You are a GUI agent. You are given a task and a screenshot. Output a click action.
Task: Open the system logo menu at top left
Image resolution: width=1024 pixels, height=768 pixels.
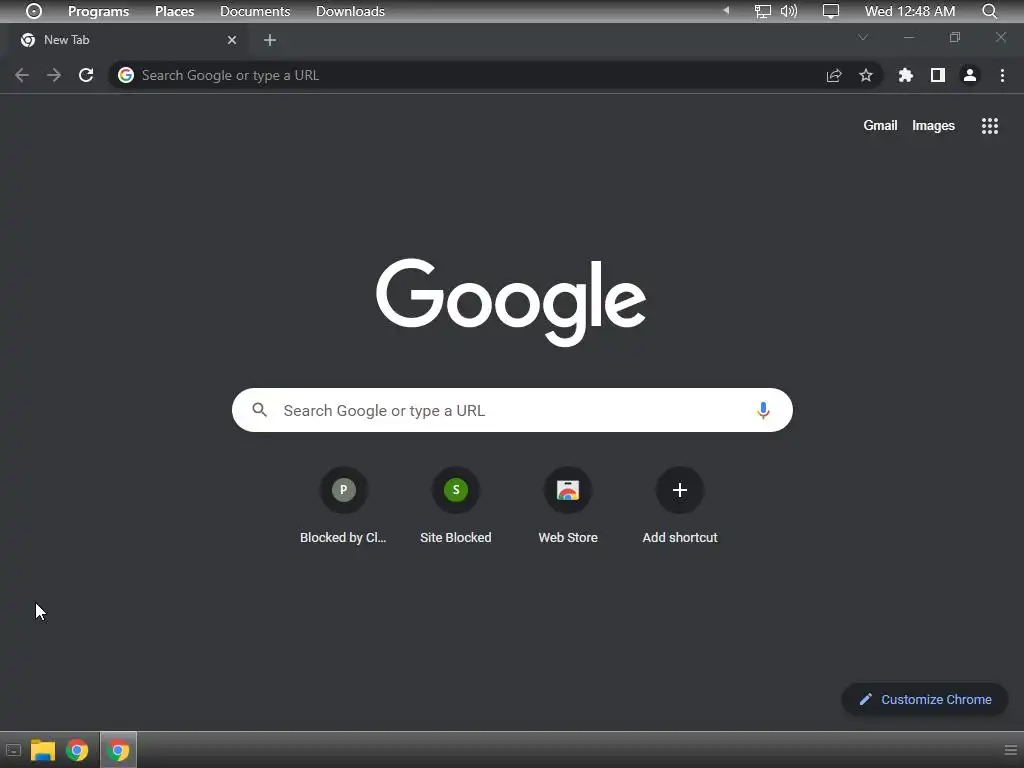(x=33, y=11)
